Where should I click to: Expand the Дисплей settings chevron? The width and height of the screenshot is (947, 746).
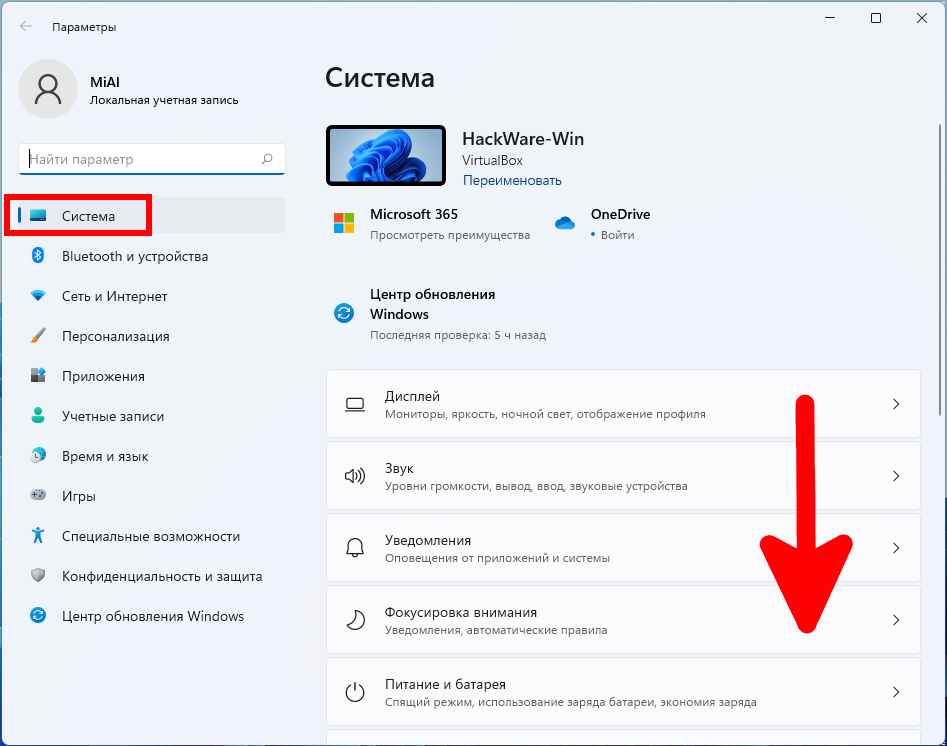click(895, 404)
